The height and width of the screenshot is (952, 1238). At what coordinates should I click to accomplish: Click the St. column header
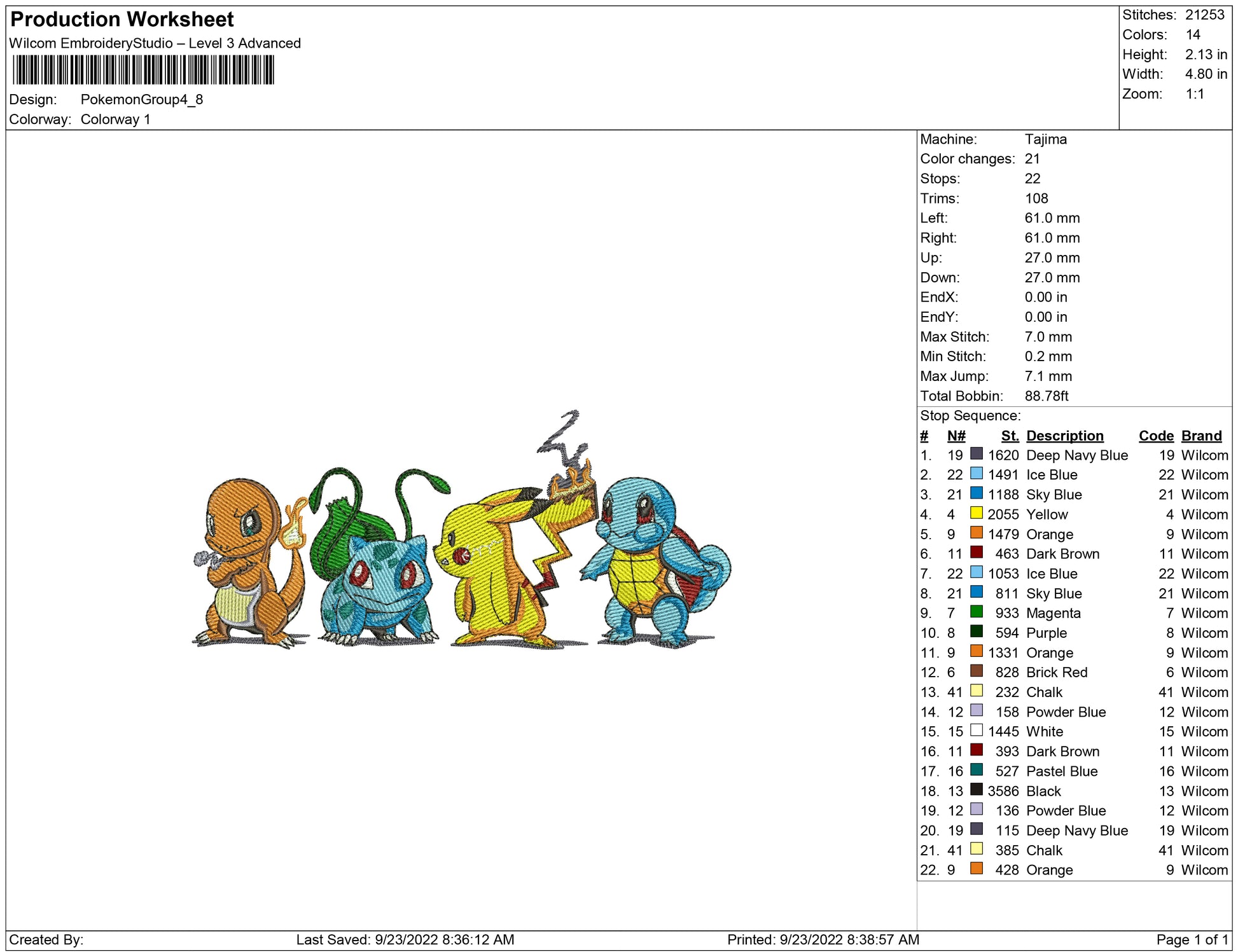point(1009,436)
